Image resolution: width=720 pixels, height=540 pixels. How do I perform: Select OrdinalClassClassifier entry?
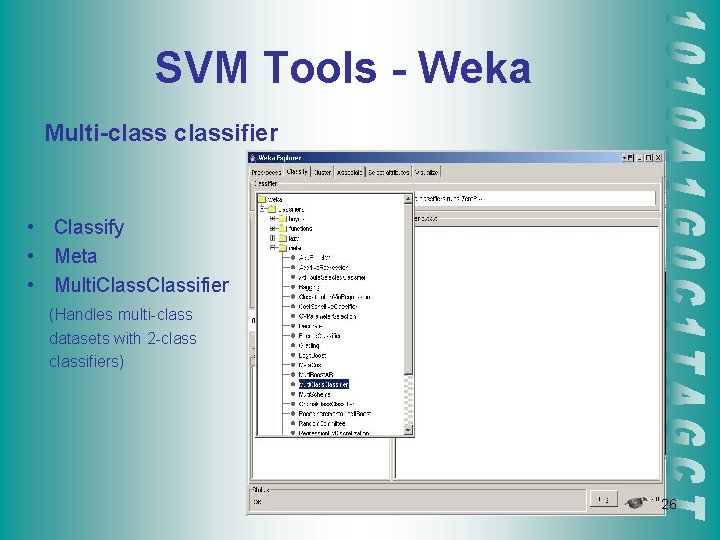tap(326, 404)
